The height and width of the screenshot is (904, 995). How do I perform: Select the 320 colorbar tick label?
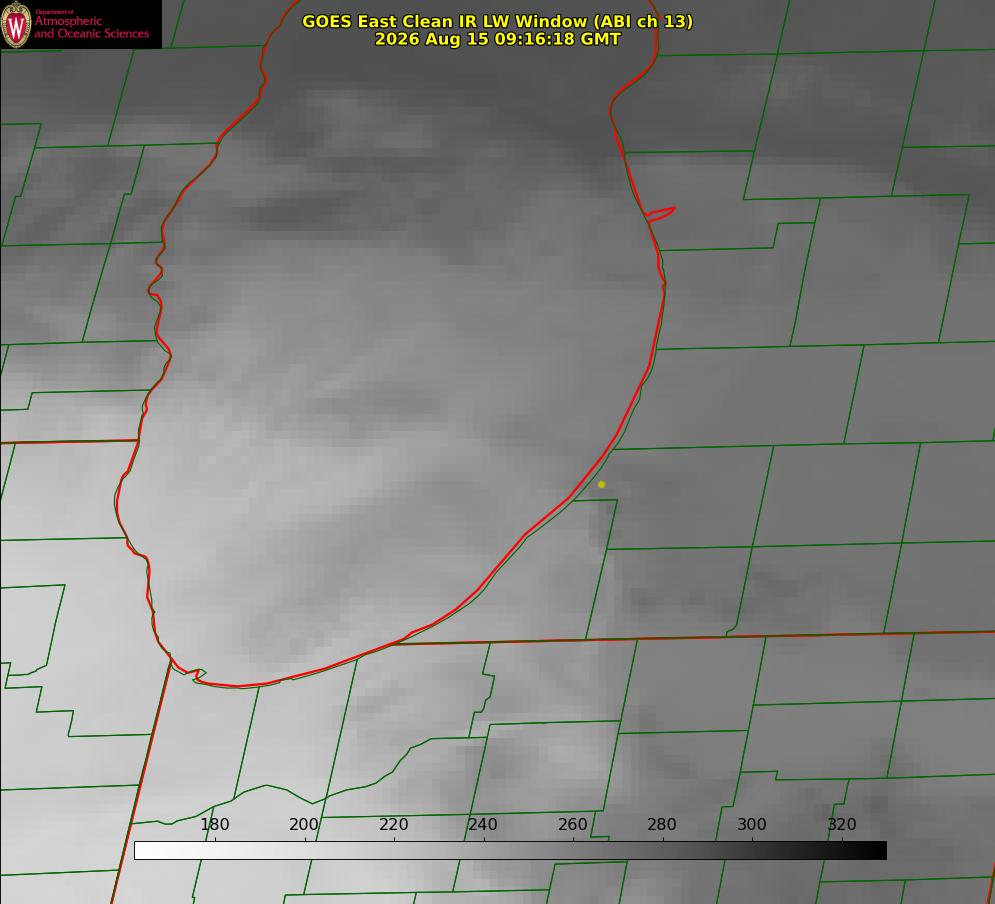pyautogui.click(x=842, y=824)
